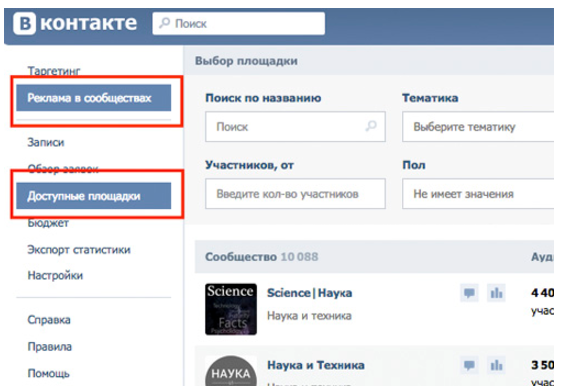
Task: Open statistics chart icon for Science | Наука
Action: [496, 293]
